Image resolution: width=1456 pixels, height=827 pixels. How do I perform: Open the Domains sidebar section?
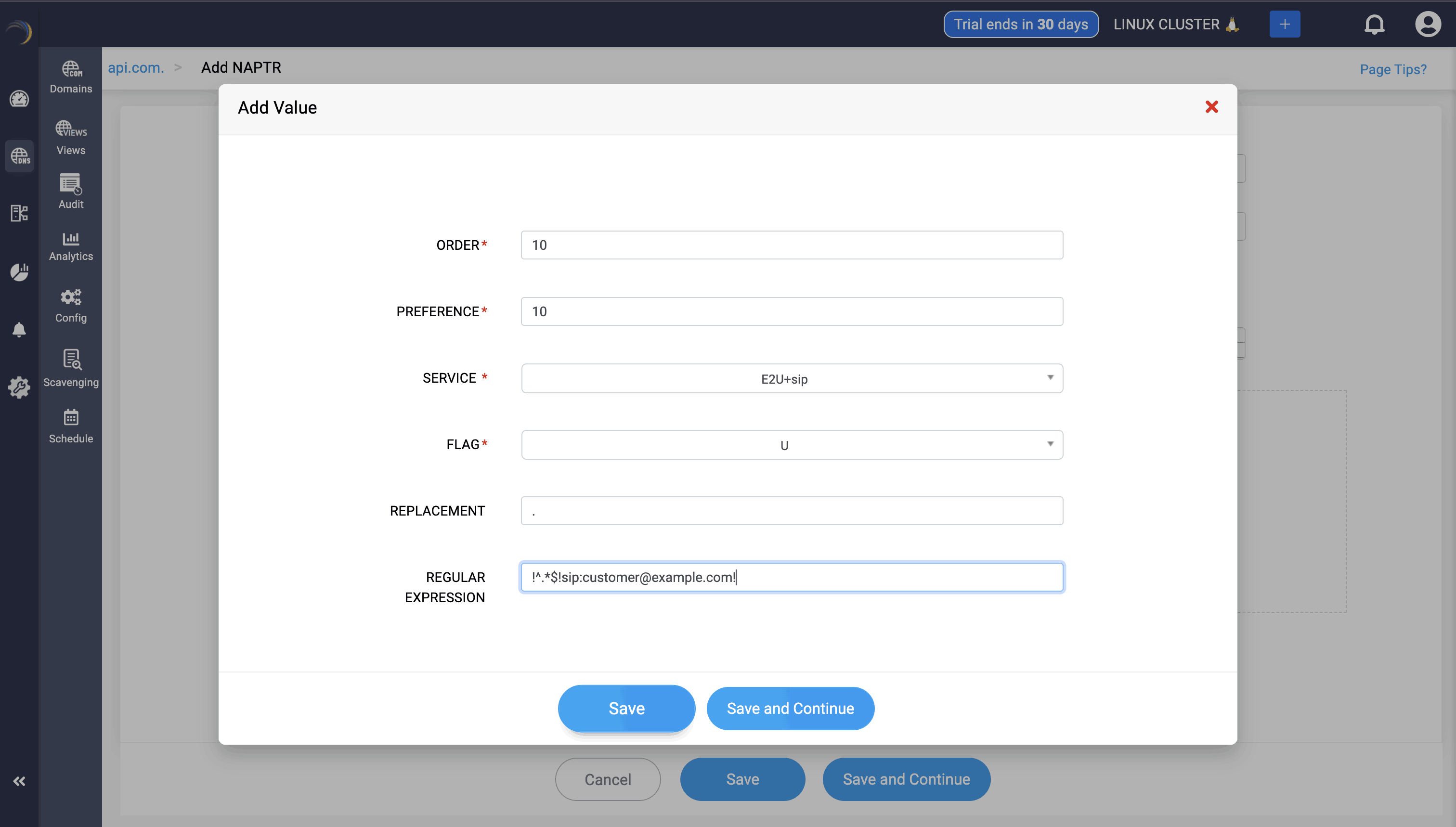pos(70,77)
